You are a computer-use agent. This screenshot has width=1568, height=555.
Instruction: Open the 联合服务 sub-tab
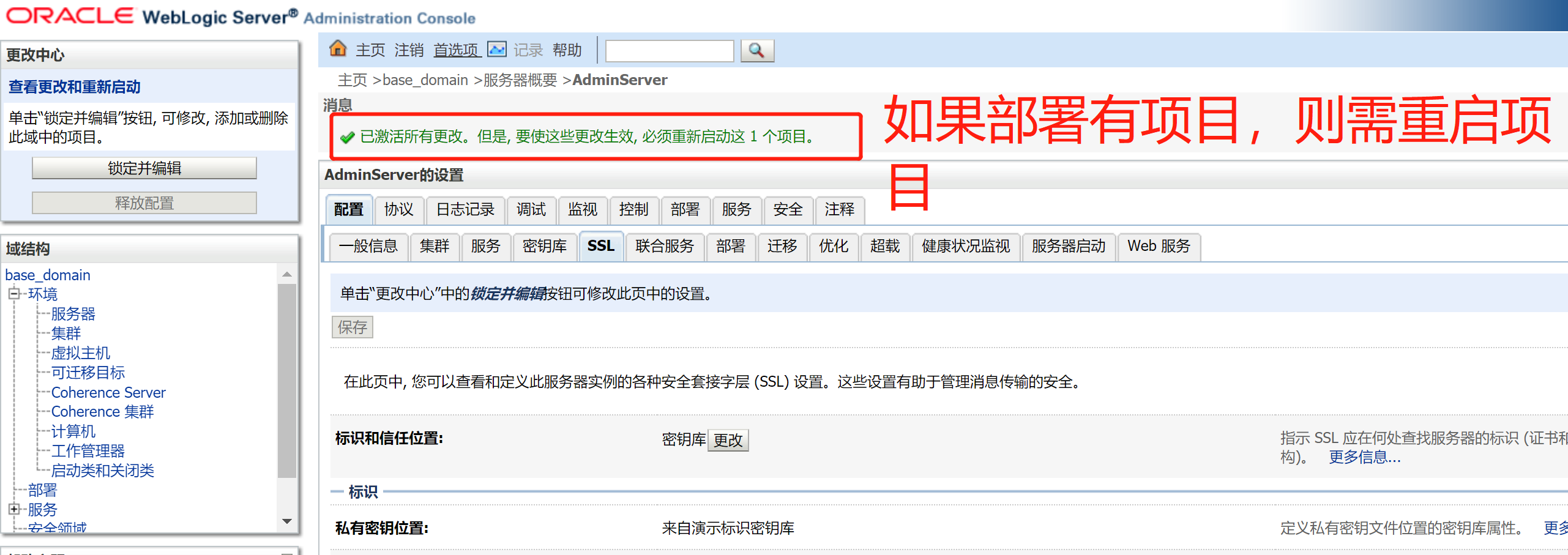click(x=665, y=247)
